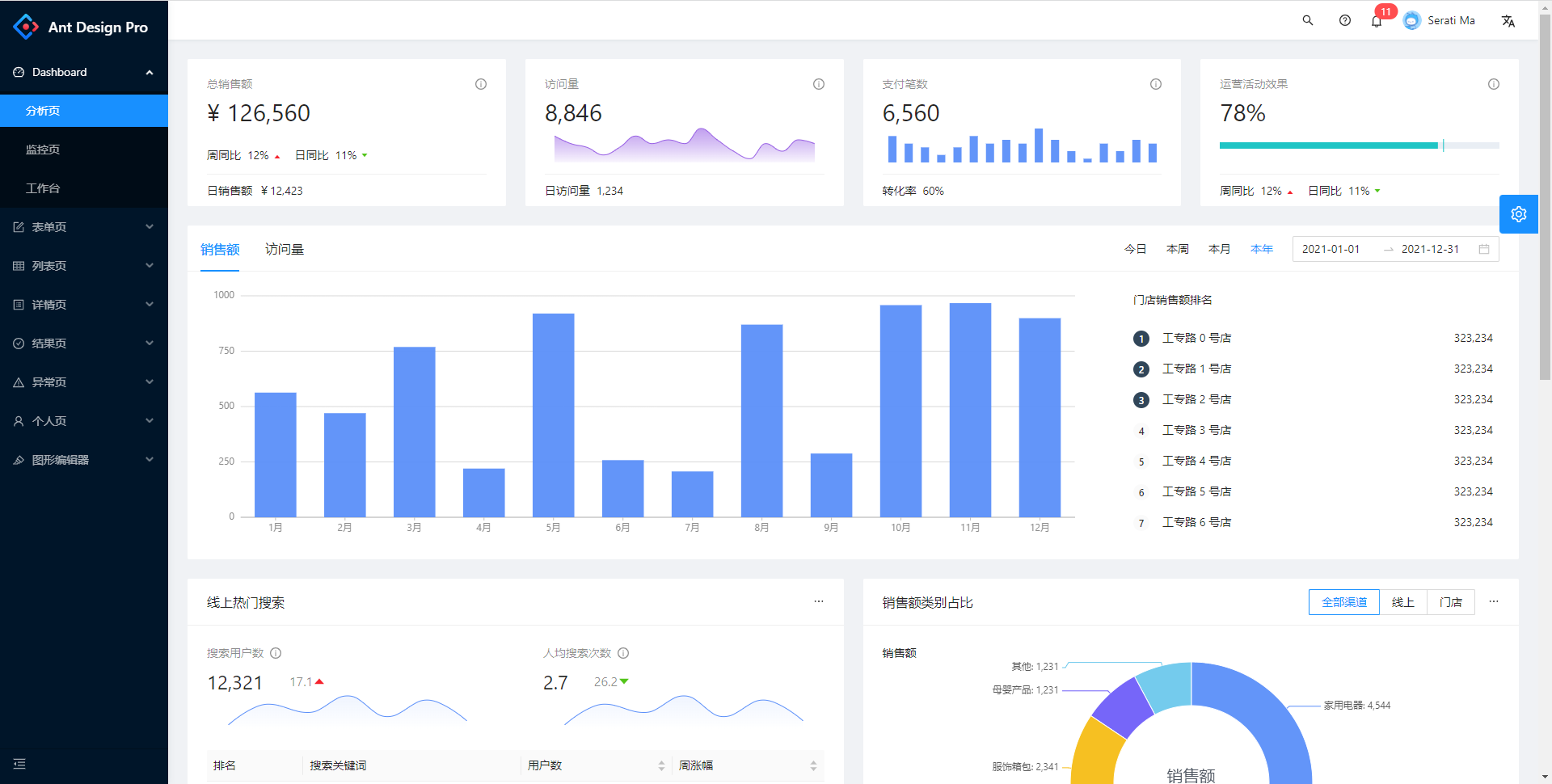The width and height of the screenshot is (1552, 784).
Task: Select the 工专路 6 号店 ranking row
Action: (x=1313, y=522)
